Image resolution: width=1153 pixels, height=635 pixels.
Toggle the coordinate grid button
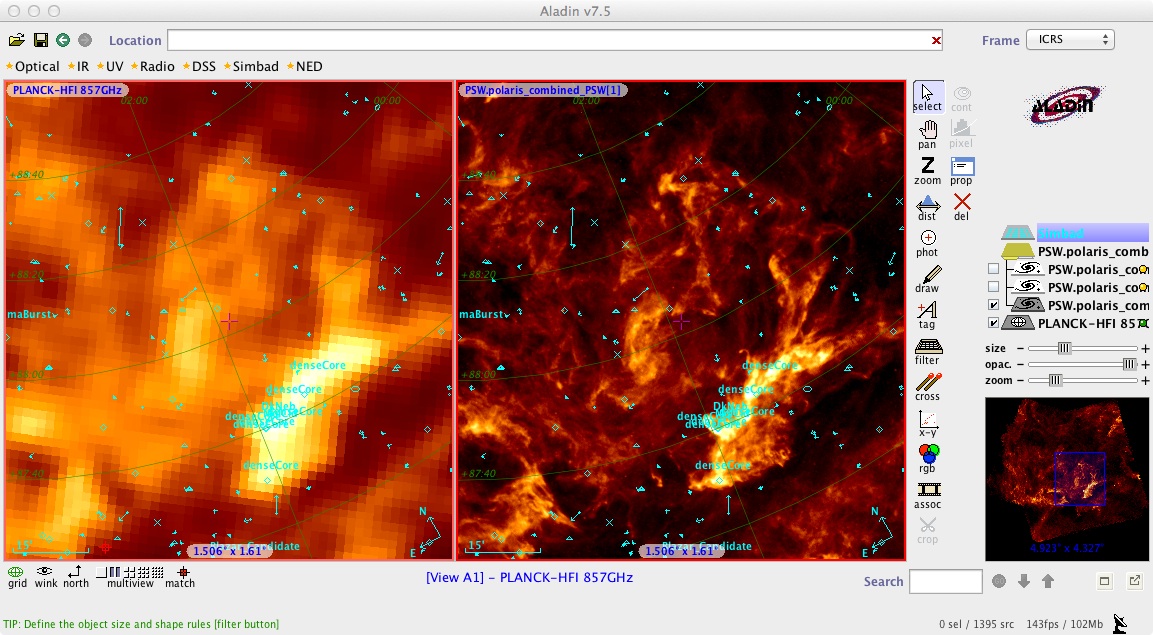pos(17,575)
